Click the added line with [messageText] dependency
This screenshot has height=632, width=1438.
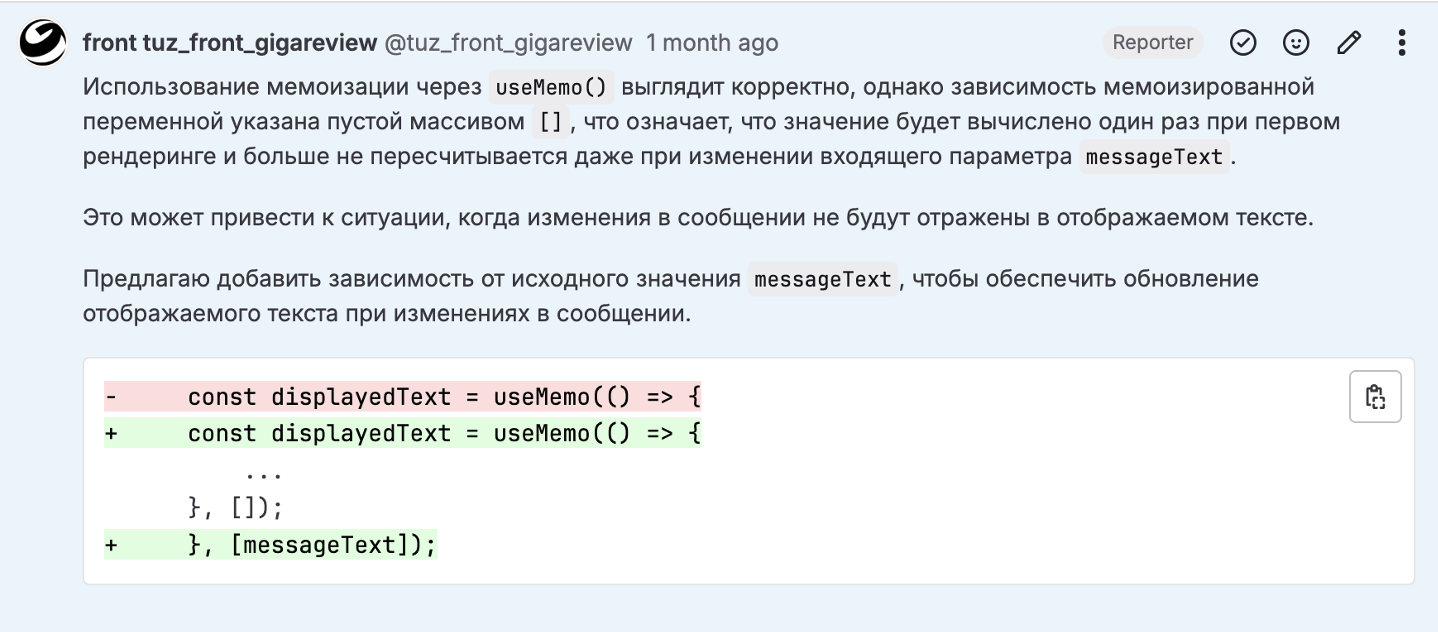pyautogui.click(x=271, y=545)
